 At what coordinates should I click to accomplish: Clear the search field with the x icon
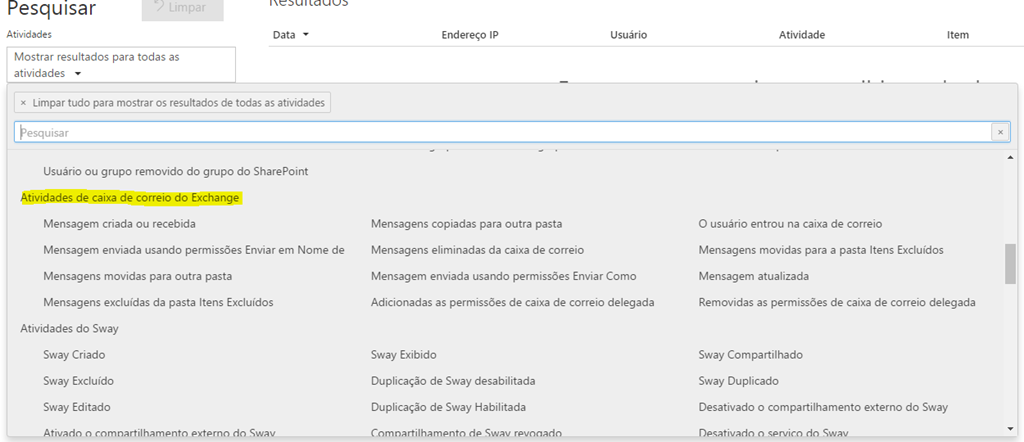coord(1000,133)
